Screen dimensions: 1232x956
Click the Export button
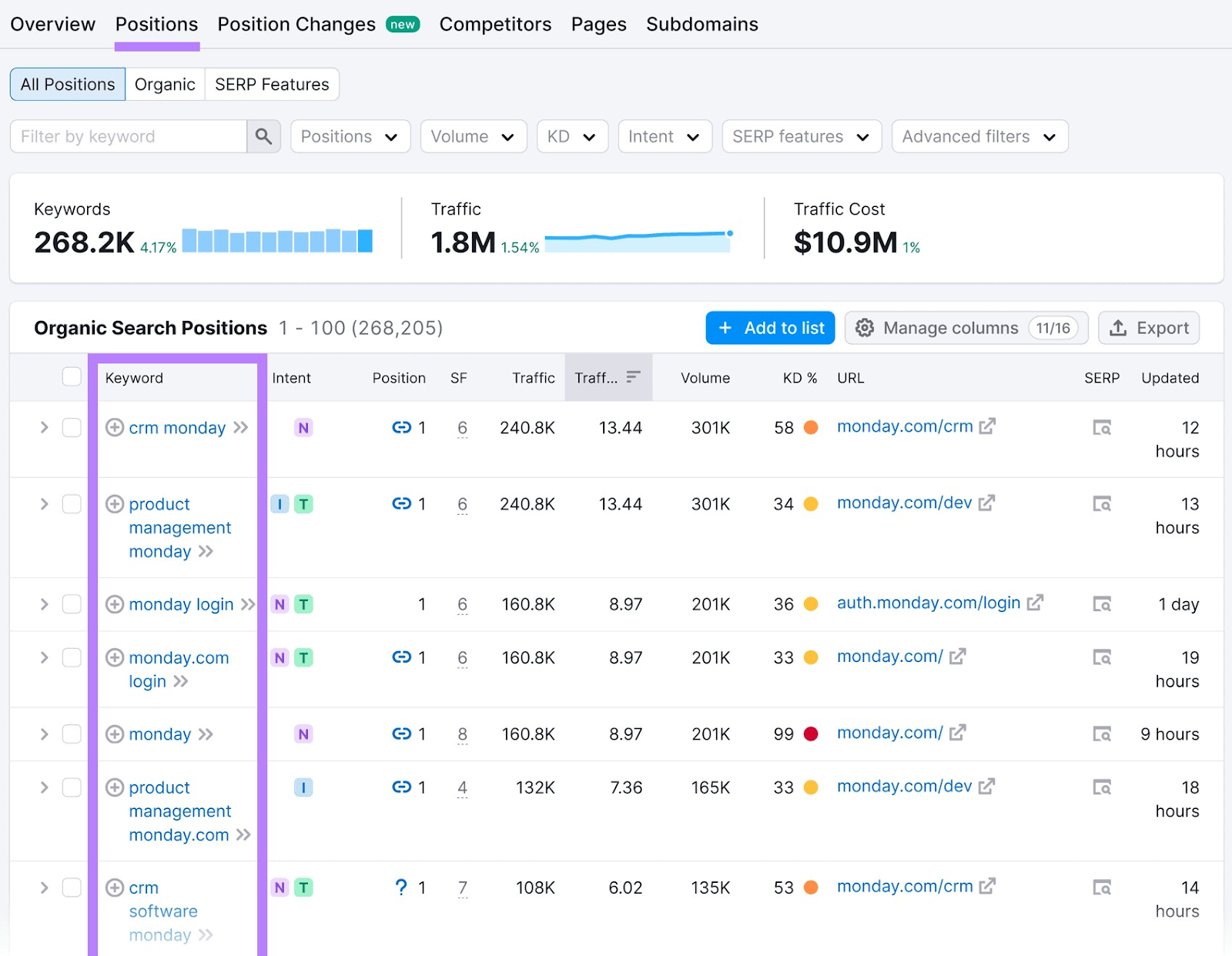click(1149, 328)
